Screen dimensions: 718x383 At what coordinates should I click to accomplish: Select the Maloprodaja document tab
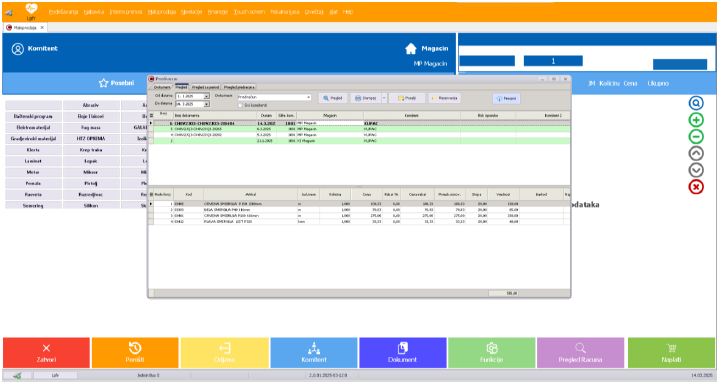click(x=25, y=27)
